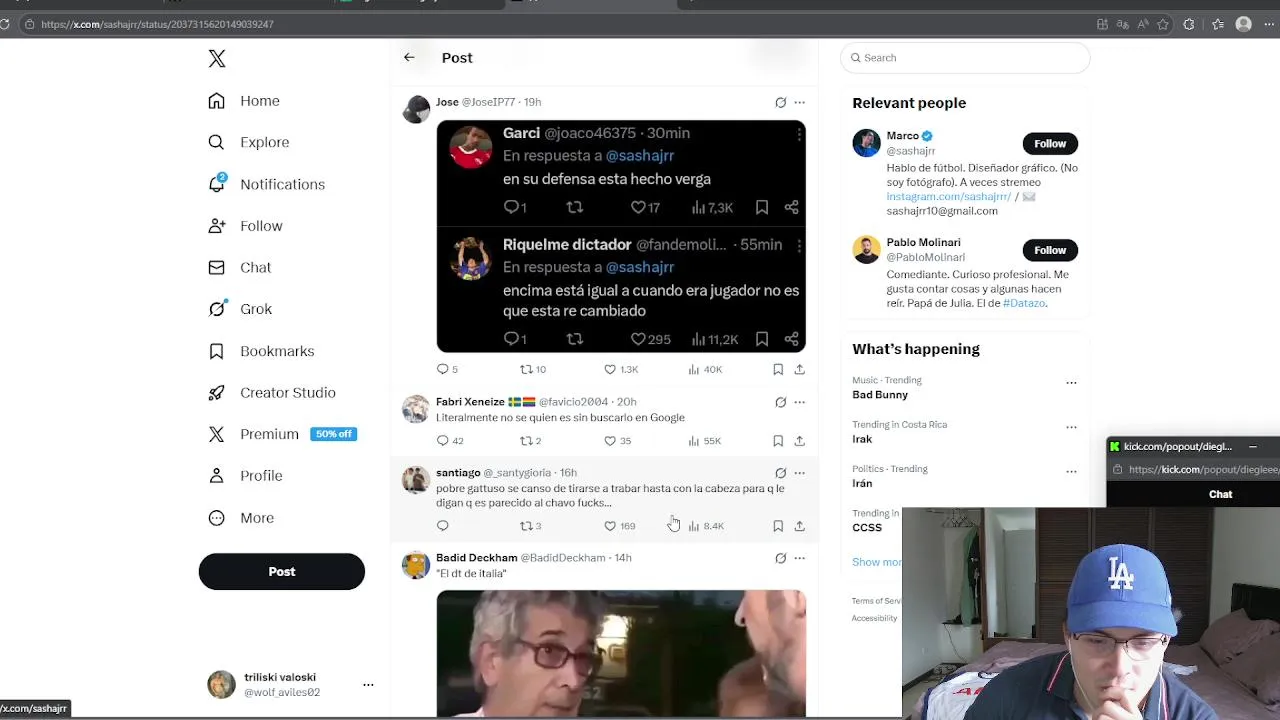The height and width of the screenshot is (720, 1280).
Task: Bookmark santiago's post
Action: pyautogui.click(x=778, y=525)
